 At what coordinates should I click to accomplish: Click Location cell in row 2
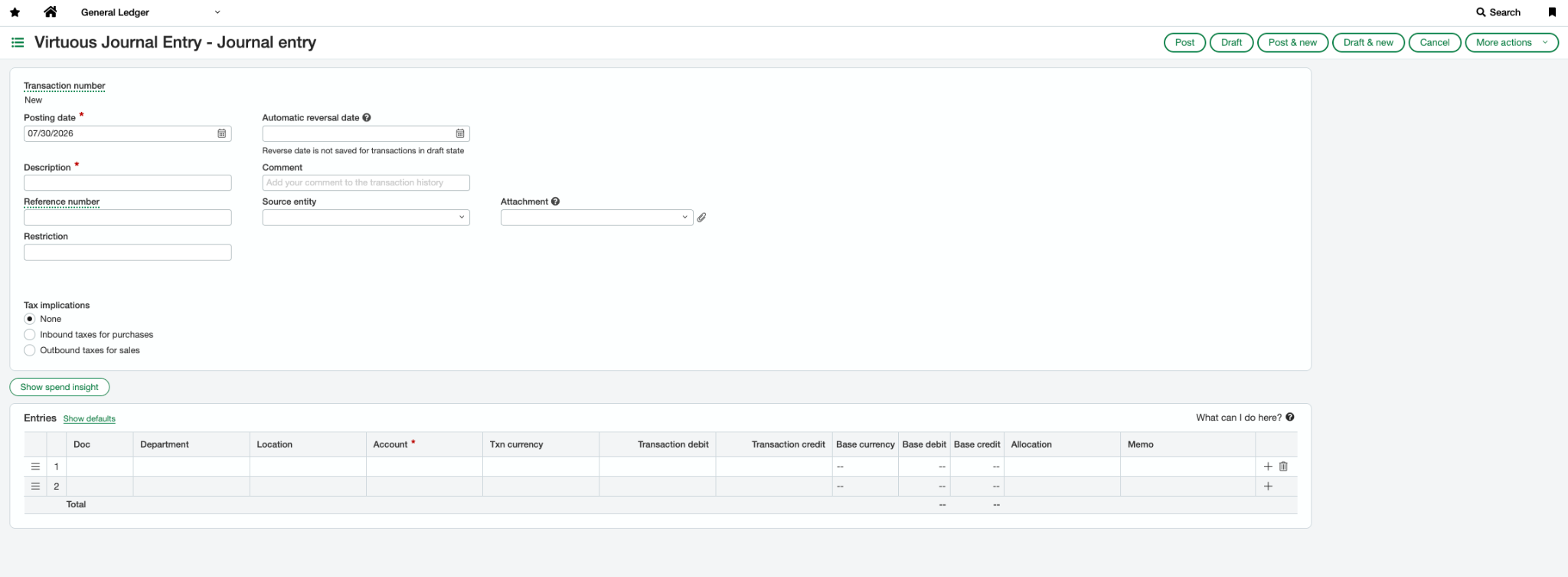click(x=308, y=486)
